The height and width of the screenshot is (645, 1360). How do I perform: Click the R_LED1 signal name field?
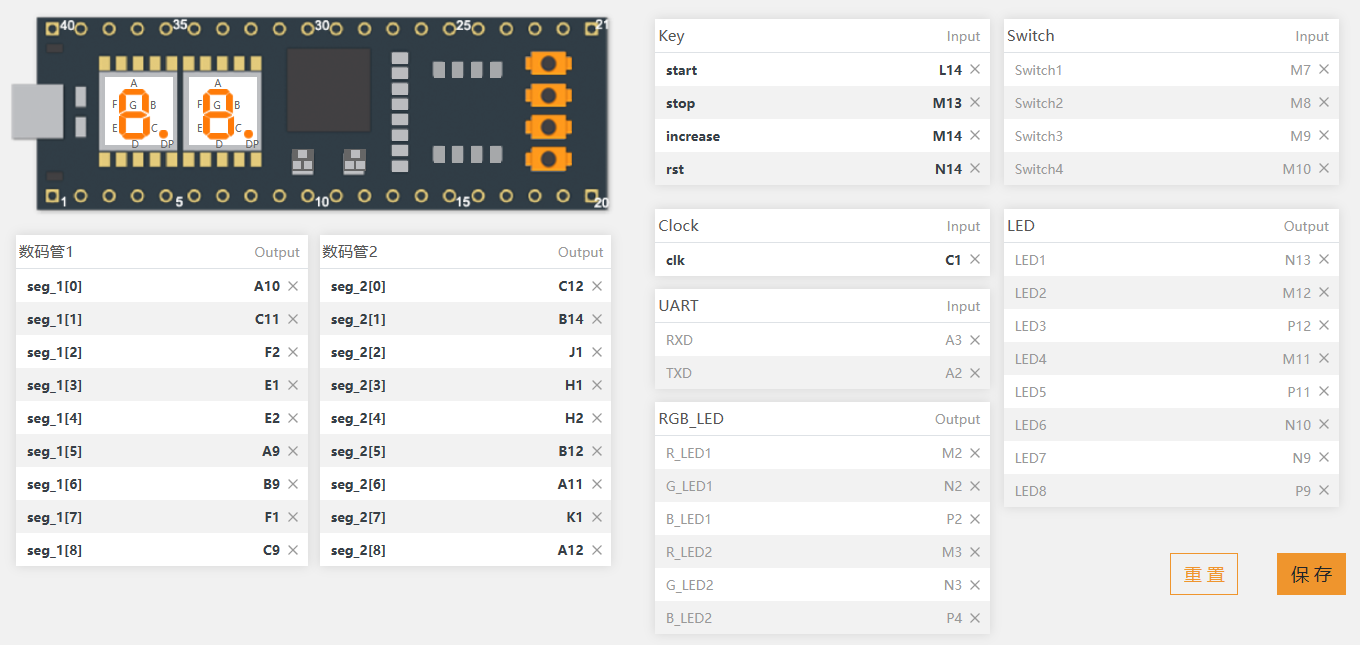(x=689, y=453)
